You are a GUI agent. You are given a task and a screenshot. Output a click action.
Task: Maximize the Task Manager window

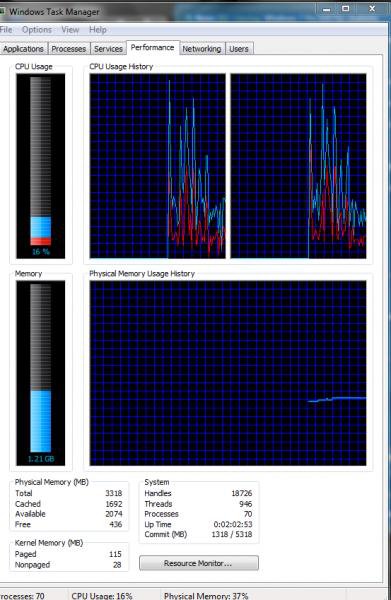point(345,9)
